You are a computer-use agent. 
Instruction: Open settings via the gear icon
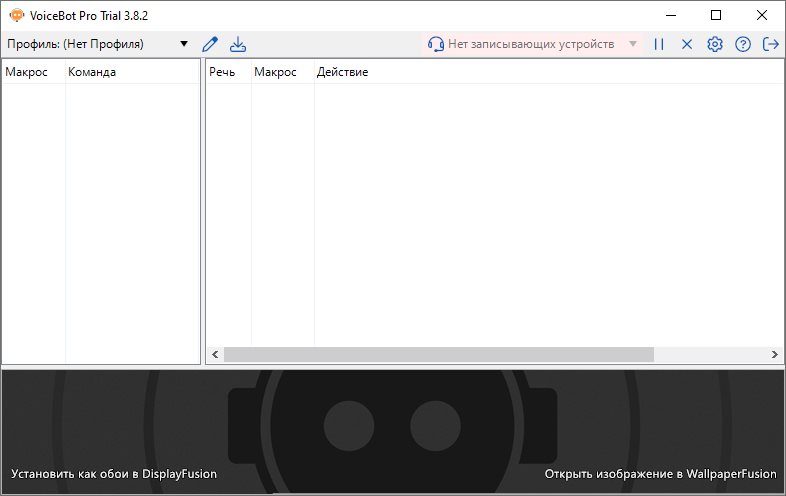click(715, 44)
